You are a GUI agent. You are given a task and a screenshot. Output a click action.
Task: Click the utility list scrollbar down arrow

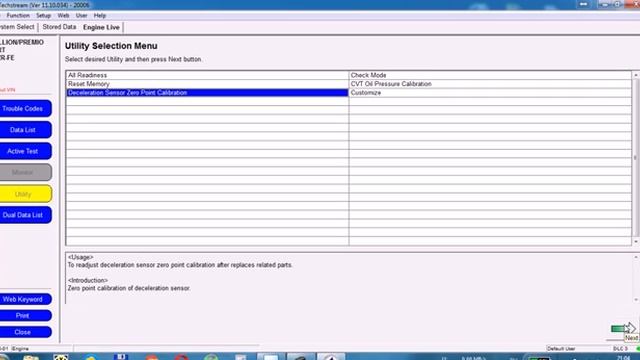click(x=636, y=242)
